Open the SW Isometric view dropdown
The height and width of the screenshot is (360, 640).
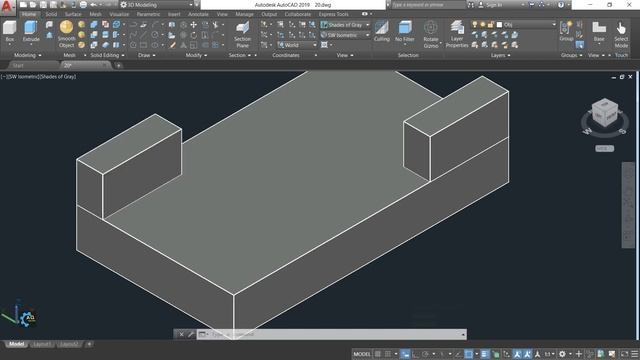pos(345,35)
